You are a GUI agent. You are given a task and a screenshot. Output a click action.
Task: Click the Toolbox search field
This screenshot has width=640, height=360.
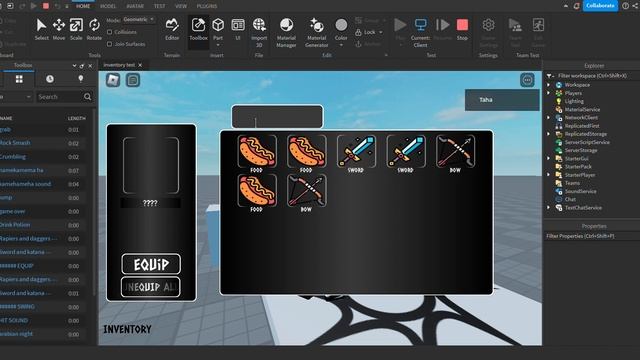coord(60,97)
